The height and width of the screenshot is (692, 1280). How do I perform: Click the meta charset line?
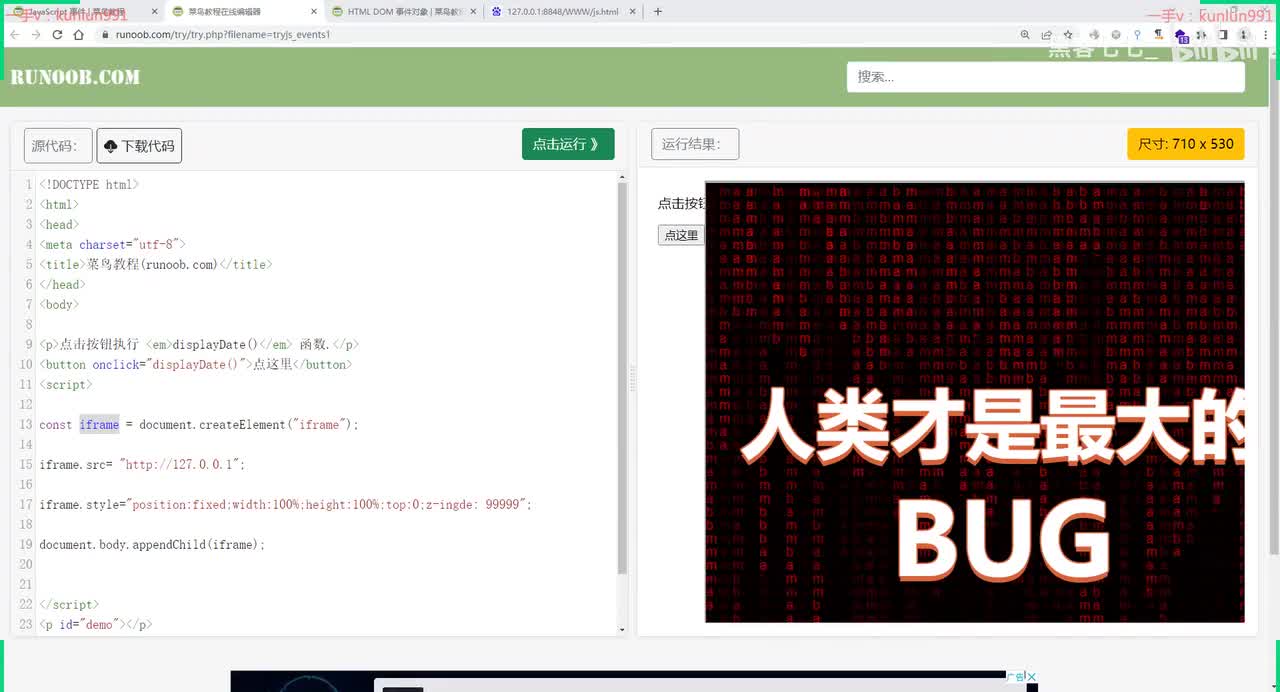point(112,245)
